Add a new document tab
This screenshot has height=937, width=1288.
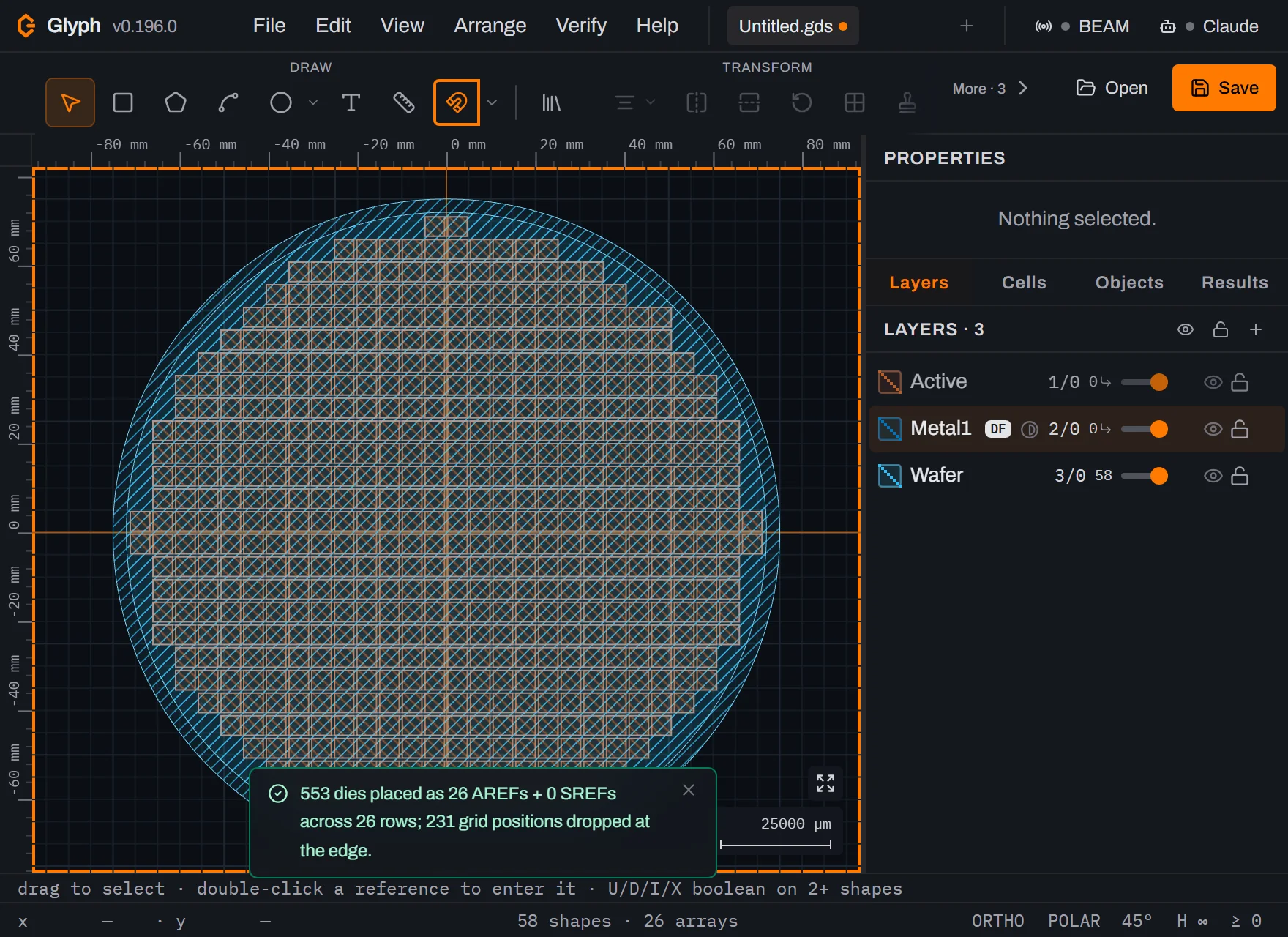967,26
